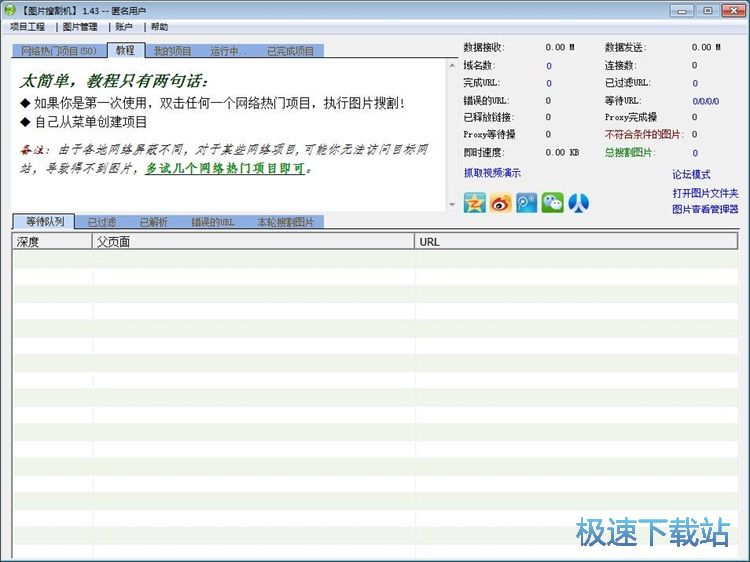This screenshot has height=562, width=750.
Task: Open the 项目工程 menu
Action: pos(28,27)
